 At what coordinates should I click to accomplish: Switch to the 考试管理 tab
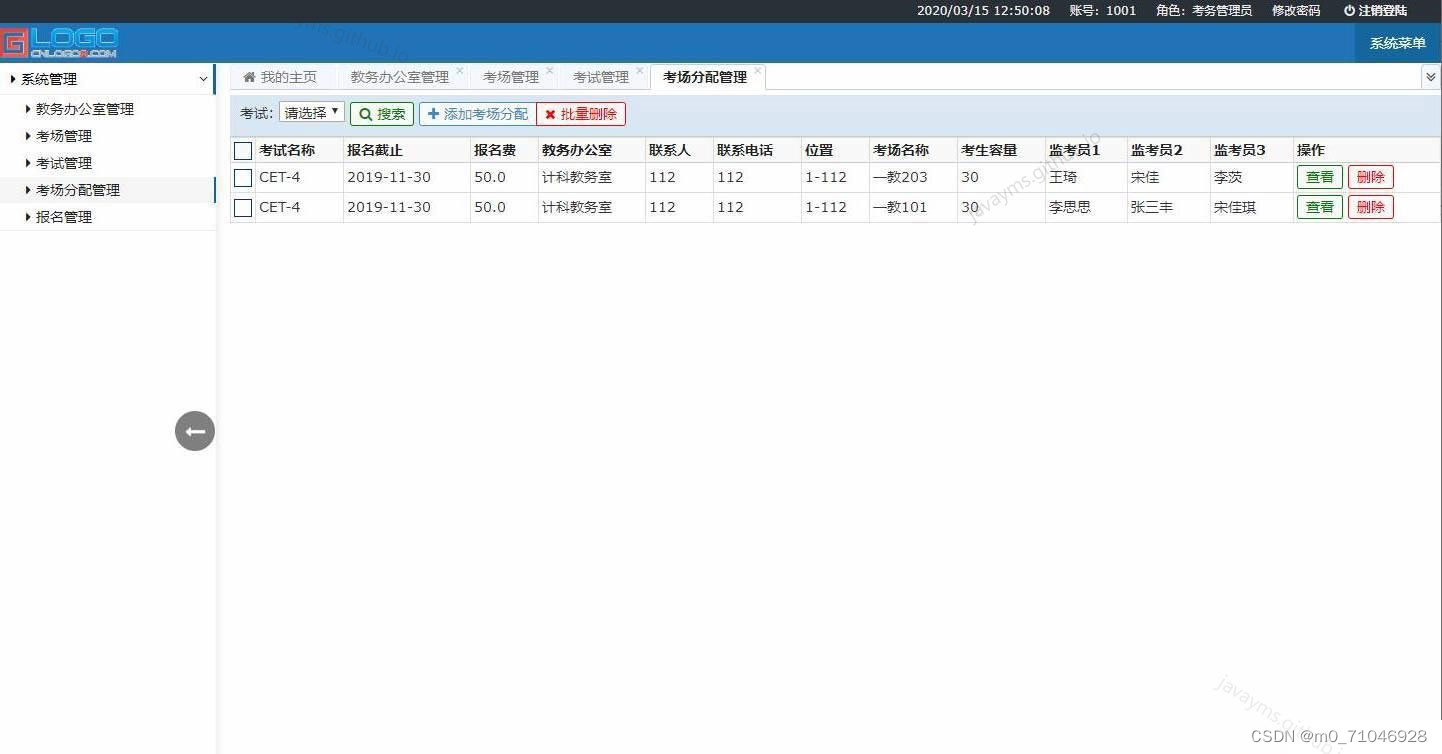pyautogui.click(x=601, y=77)
